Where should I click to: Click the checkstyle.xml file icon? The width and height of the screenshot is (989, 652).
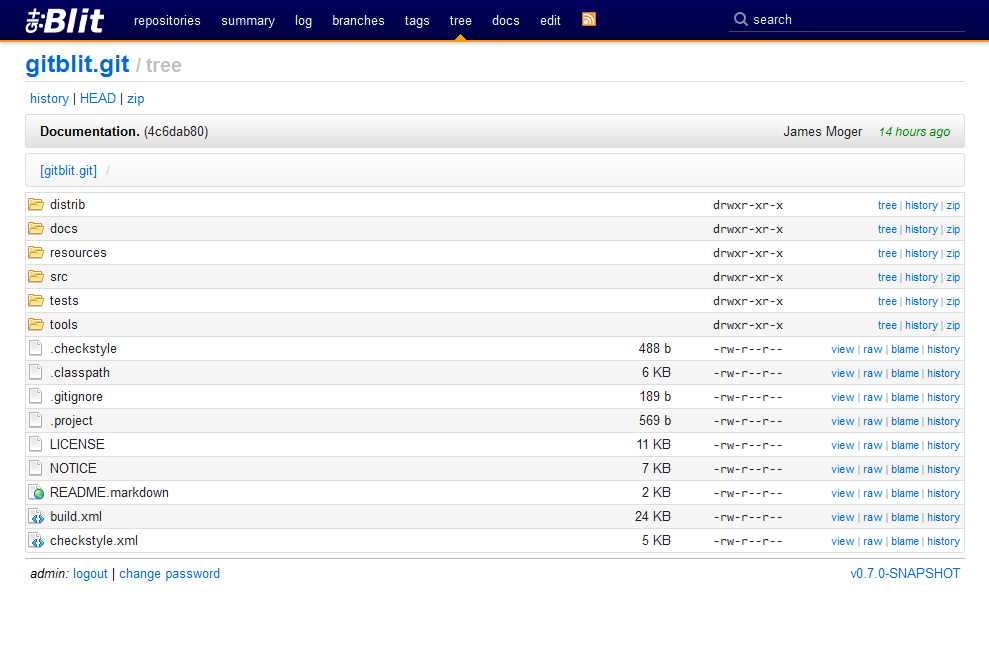click(37, 540)
